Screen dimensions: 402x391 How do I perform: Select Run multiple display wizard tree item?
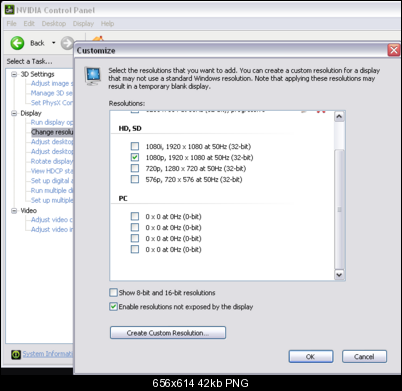click(x=52, y=190)
